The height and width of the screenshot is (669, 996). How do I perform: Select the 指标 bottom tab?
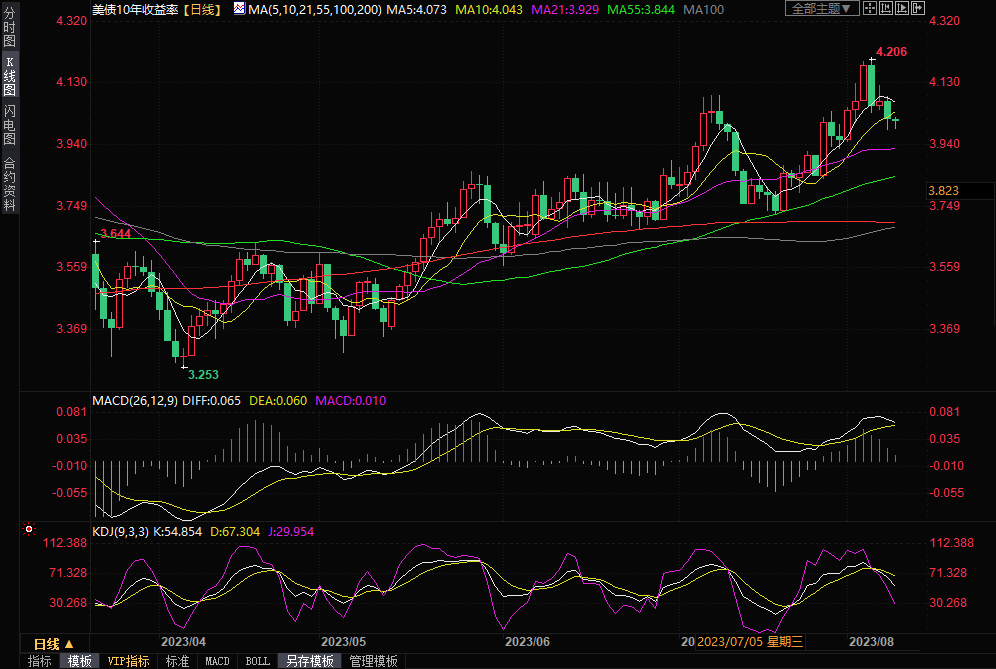pyautogui.click(x=39, y=661)
